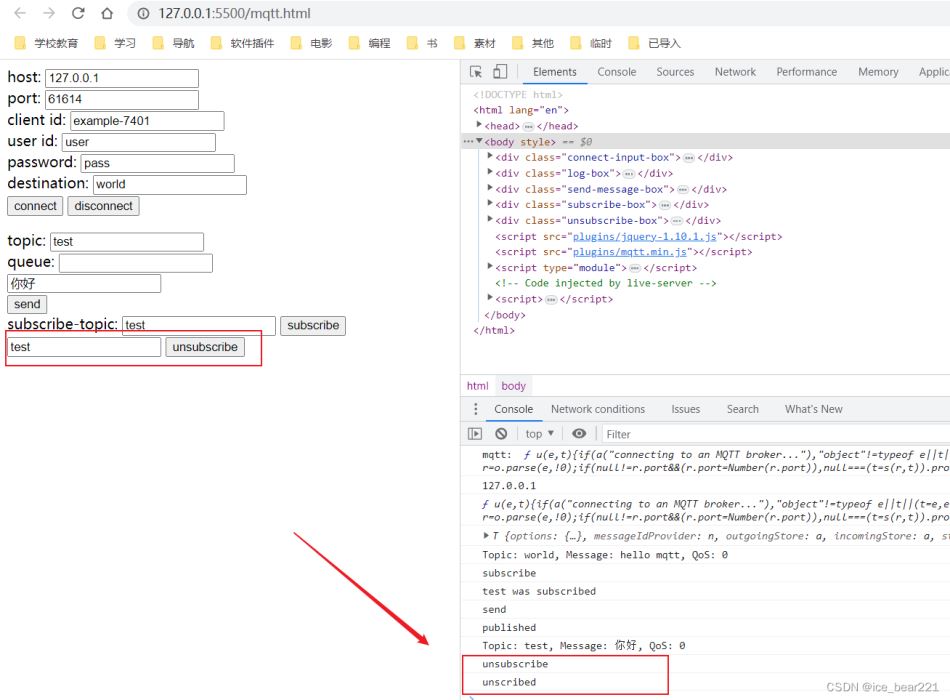Open the drawer three-dot menu
950x700 pixels.
click(x=476, y=409)
